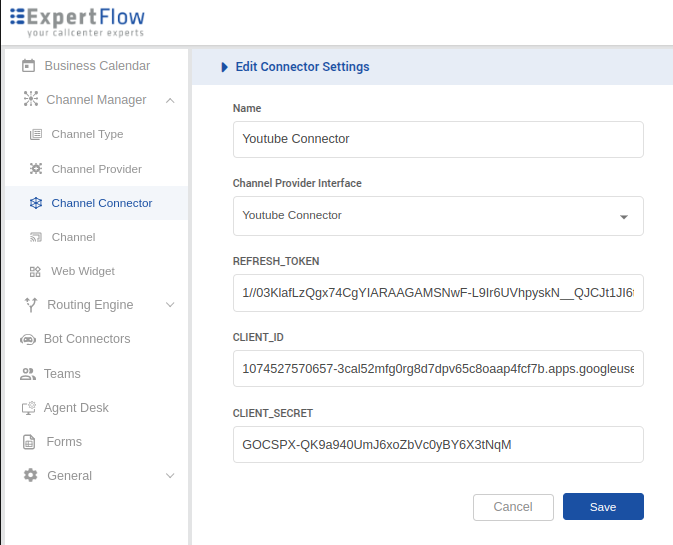Collapse the Edit Connector Settings header
The width and height of the screenshot is (673, 545).
(x=225, y=67)
